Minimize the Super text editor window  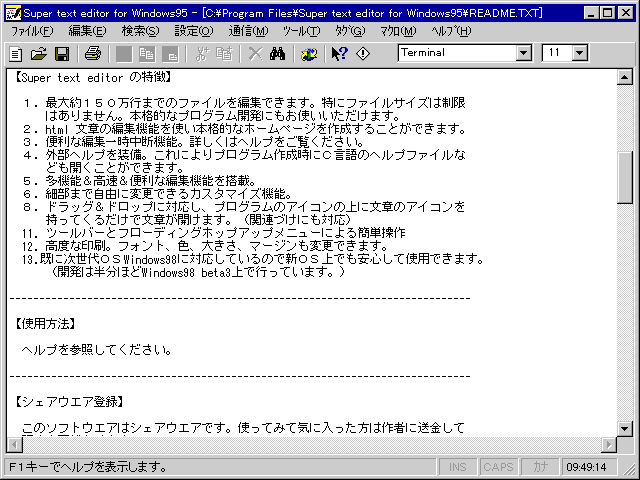coord(591,13)
